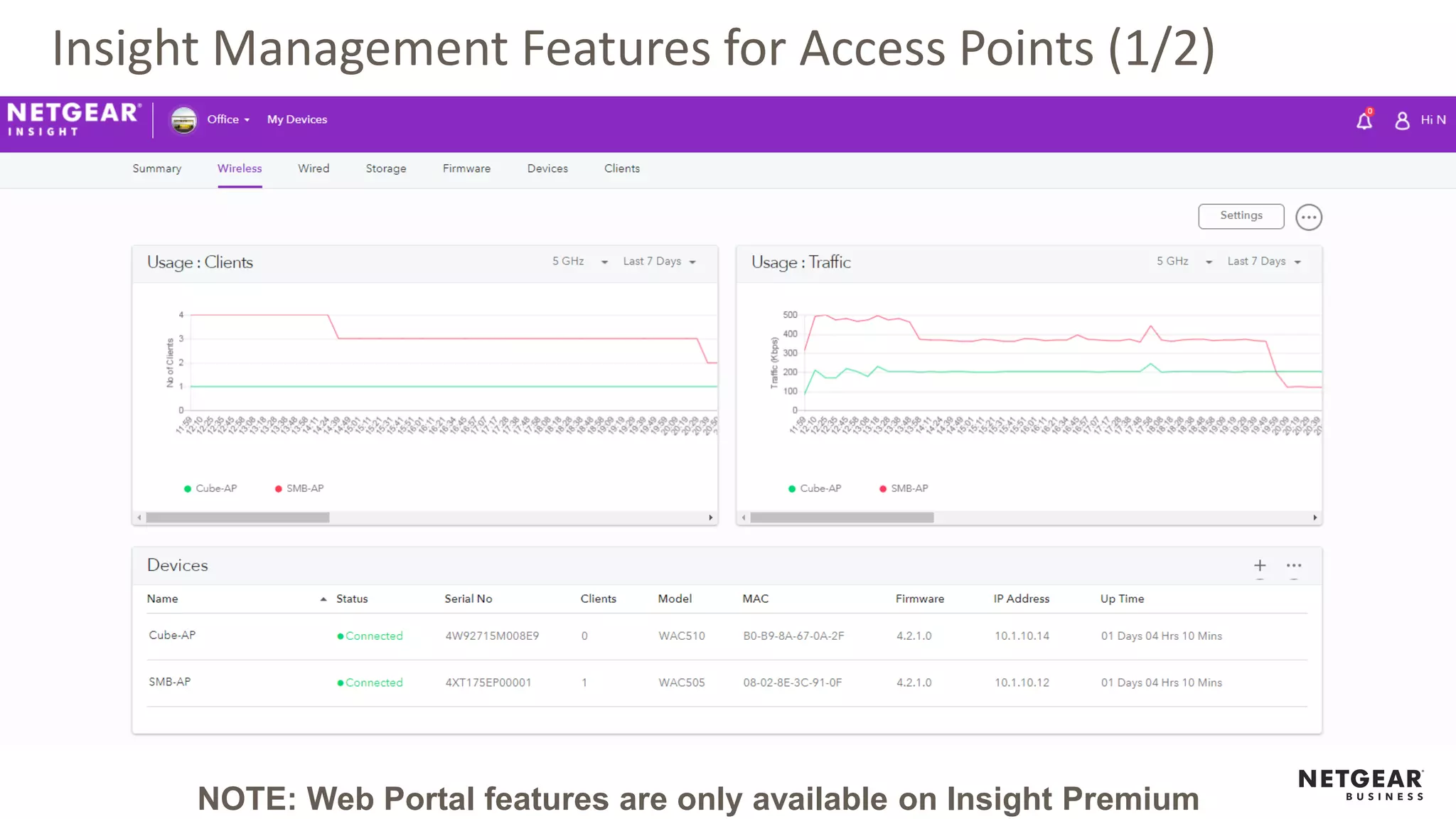Click the Hi N user greeting

[1433, 120]
